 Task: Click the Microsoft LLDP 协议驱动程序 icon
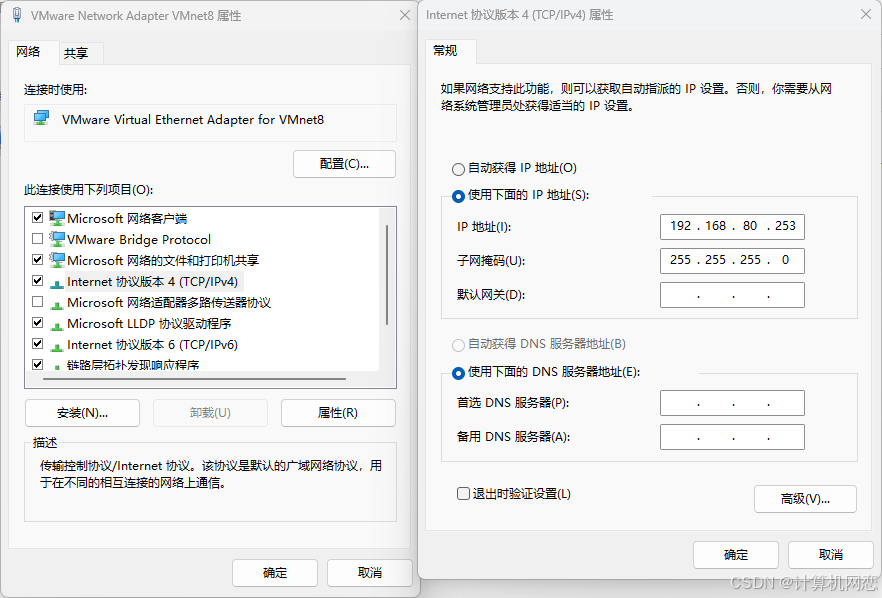[x=57, y=325]
